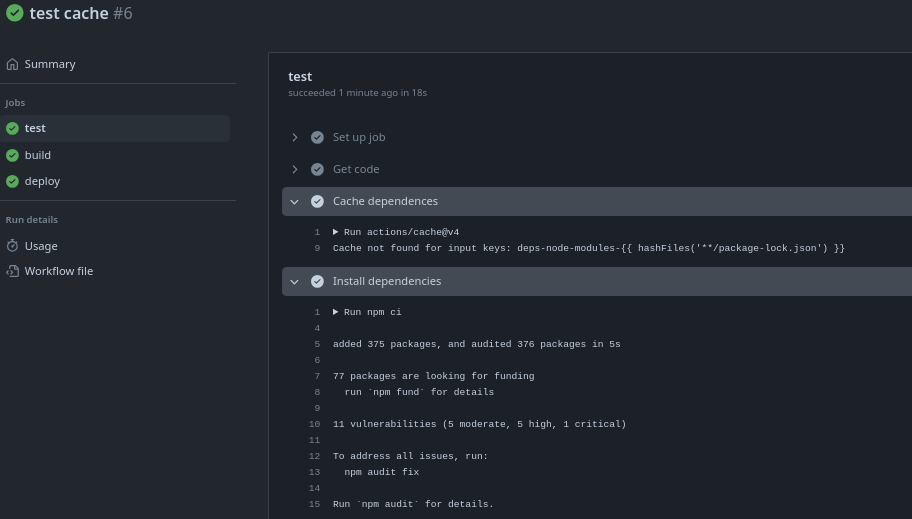The image size is (912, 519).
Task: Click the stopwatch icon next to Usage
Action: (12, 246)
